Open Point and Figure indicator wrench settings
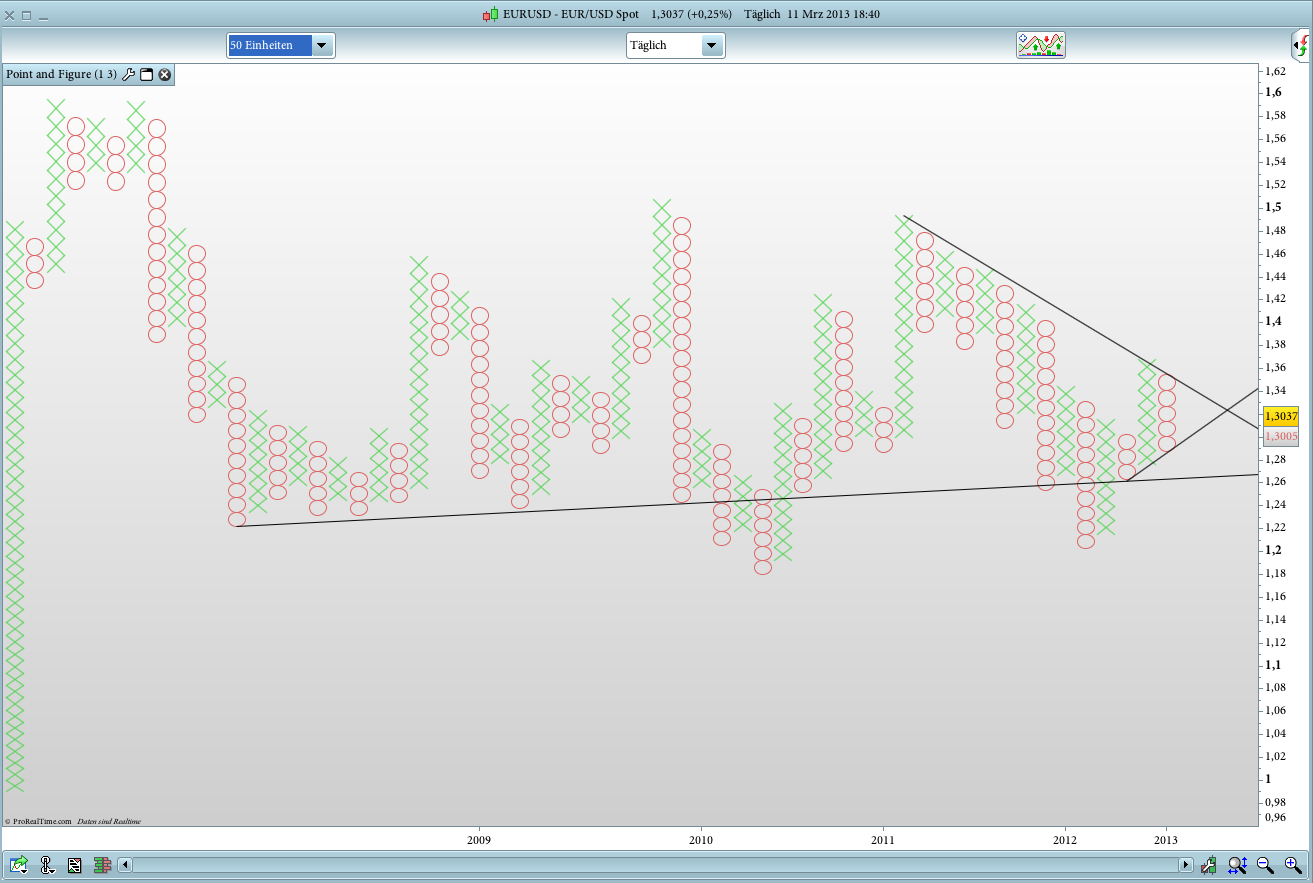1313x883 pixels. click(x=128, y=74)
